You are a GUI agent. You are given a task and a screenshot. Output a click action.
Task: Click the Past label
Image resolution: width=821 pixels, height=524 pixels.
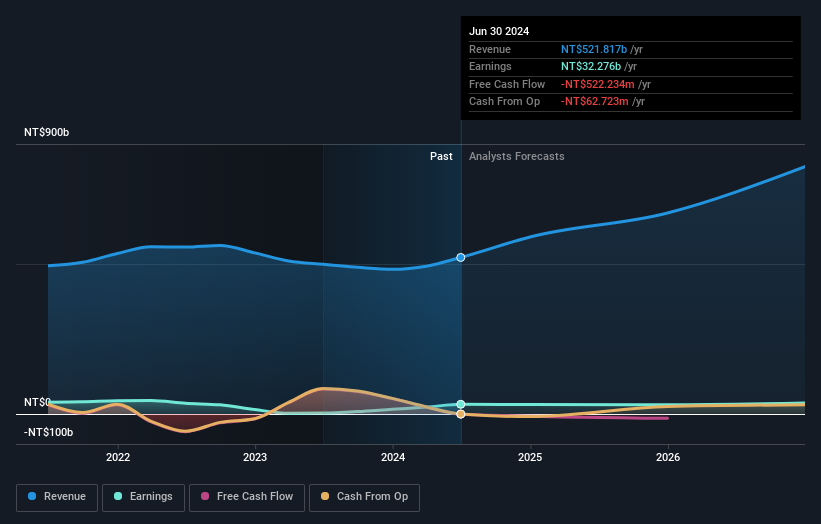[x=441, y=157]
